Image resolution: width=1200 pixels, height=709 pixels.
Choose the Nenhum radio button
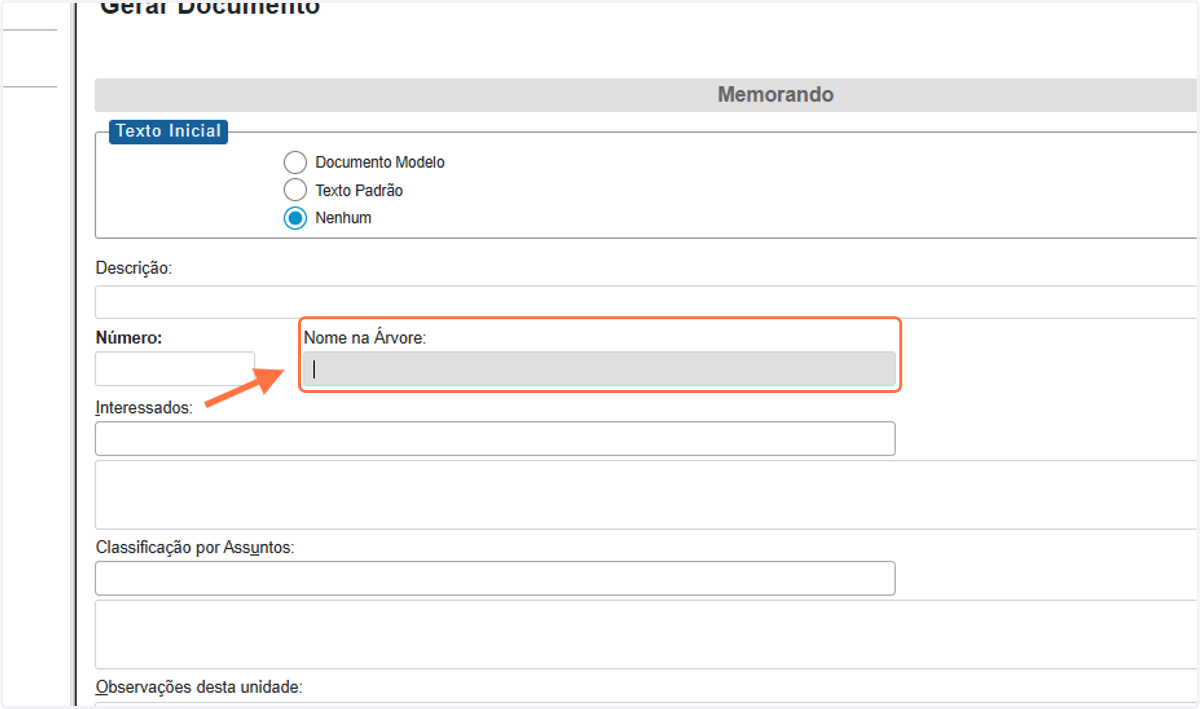(295, 218)
